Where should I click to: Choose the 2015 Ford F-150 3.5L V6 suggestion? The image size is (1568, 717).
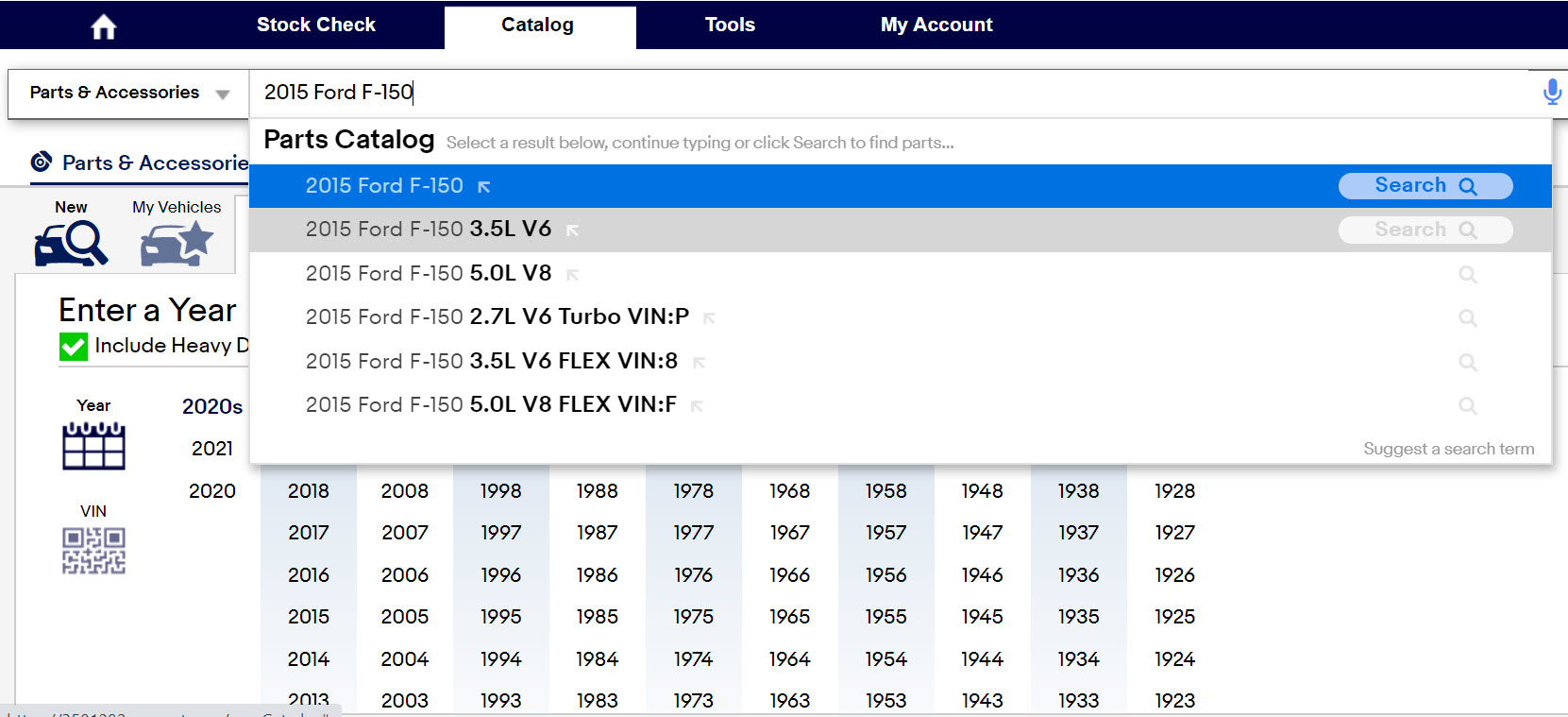[429, 230]
